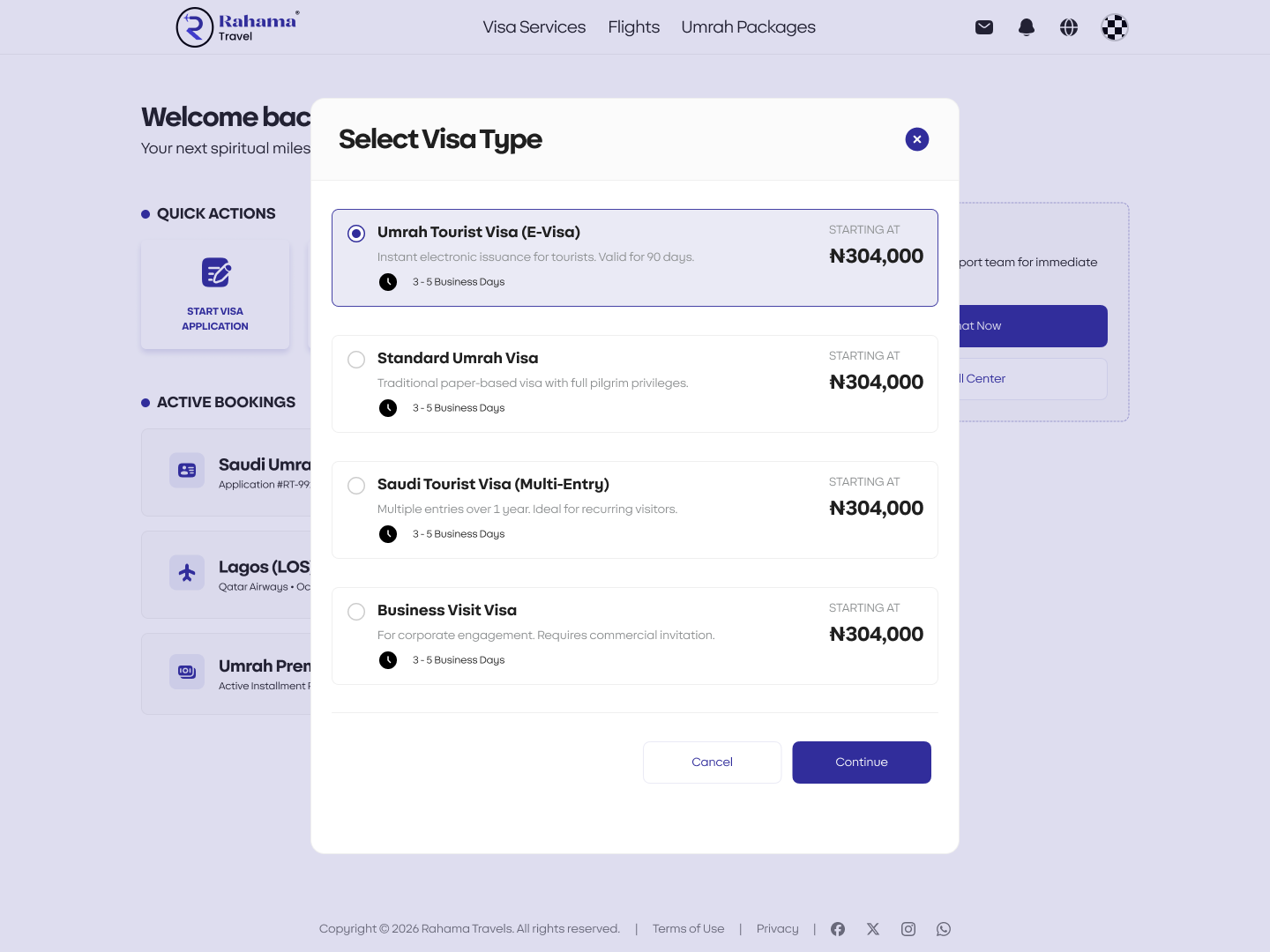Select Saudi Tourist Visa (Multi-Entry) radio button
Image resolution: width=1270 pixels, height=952 pixels.
click(x=356, y=486)
